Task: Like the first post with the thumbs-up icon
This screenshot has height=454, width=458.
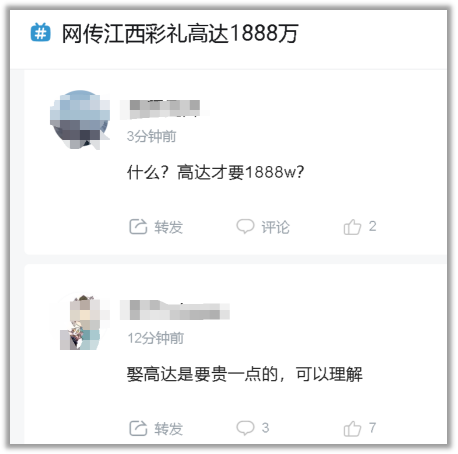Action: (x=352, y=227)
